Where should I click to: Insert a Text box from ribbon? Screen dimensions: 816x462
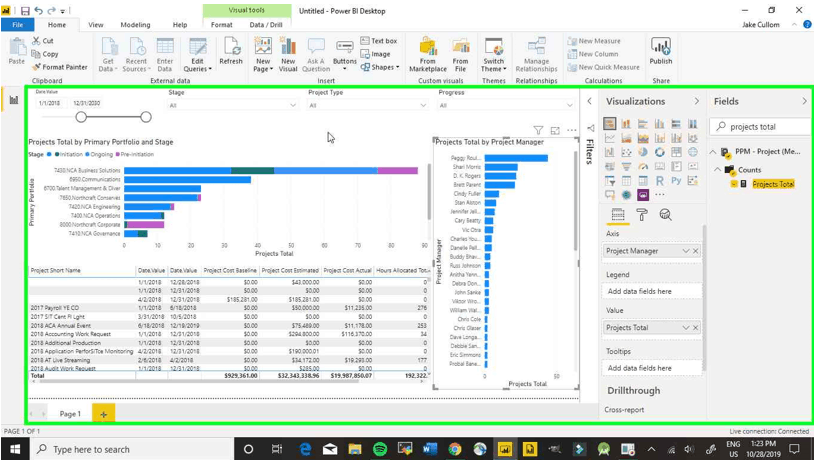379,41
